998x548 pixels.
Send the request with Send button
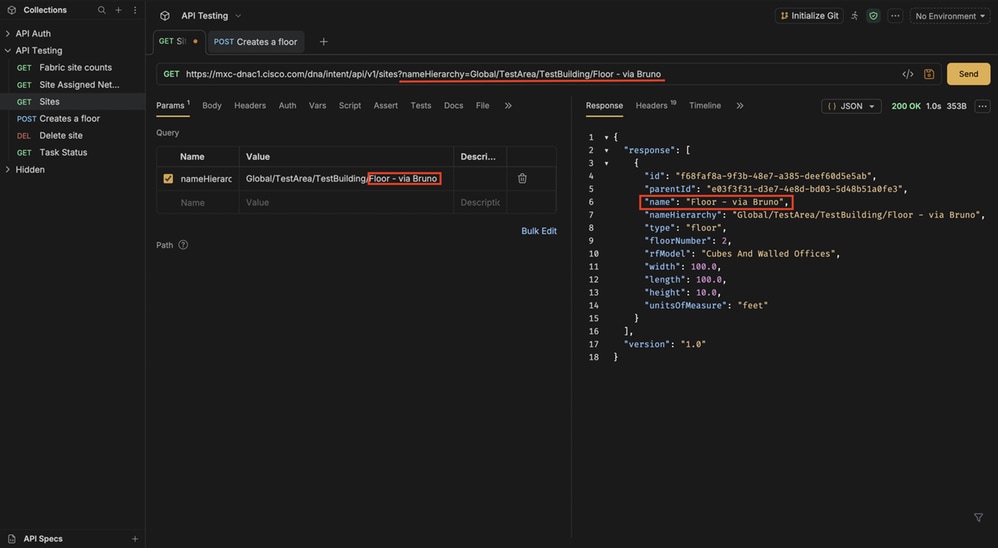969,74
